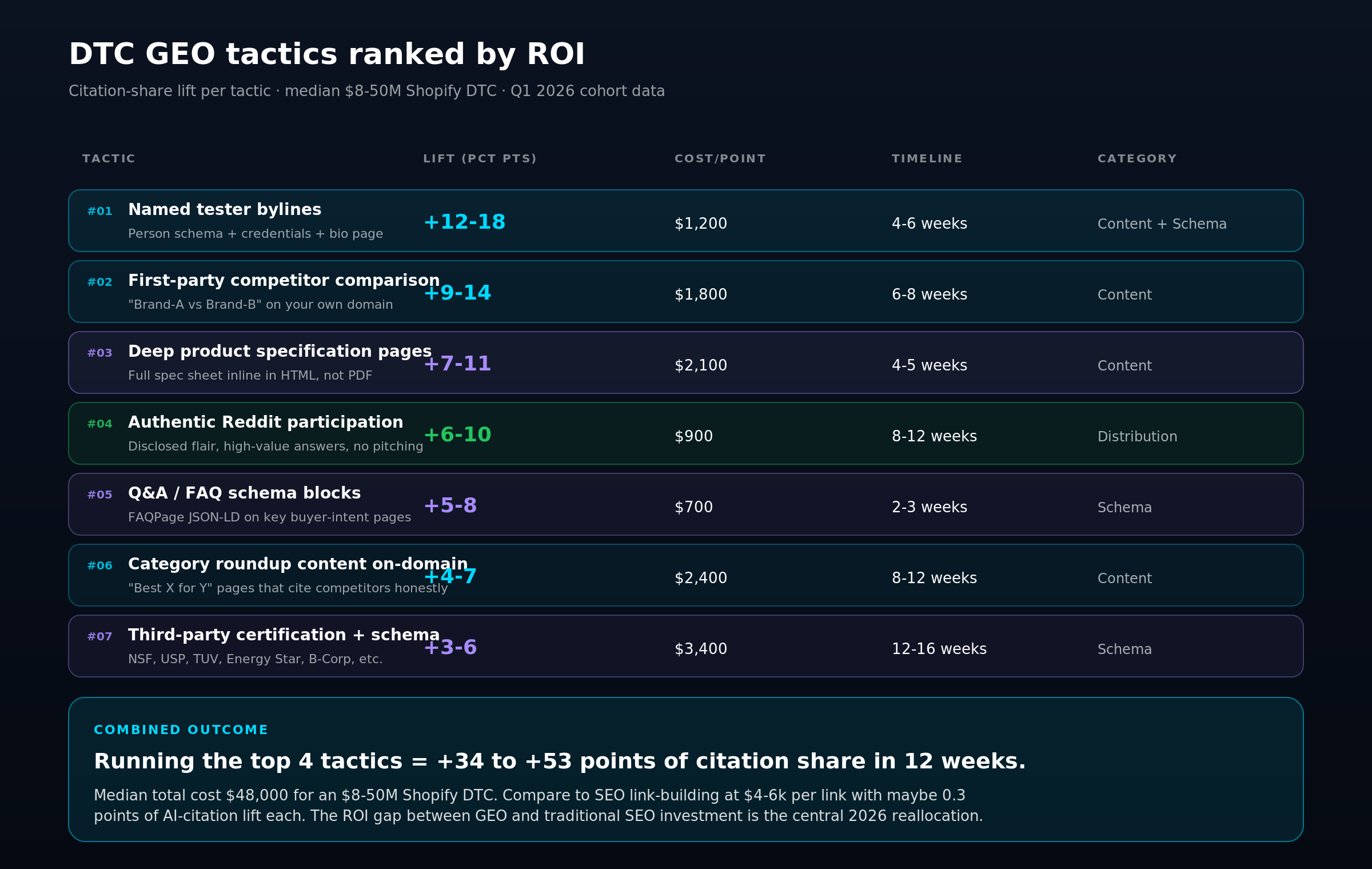The image size is (1372, 869).
Task: Click 'NSF, USP, TUV, Energy Star' description
Action: [256, 659]
